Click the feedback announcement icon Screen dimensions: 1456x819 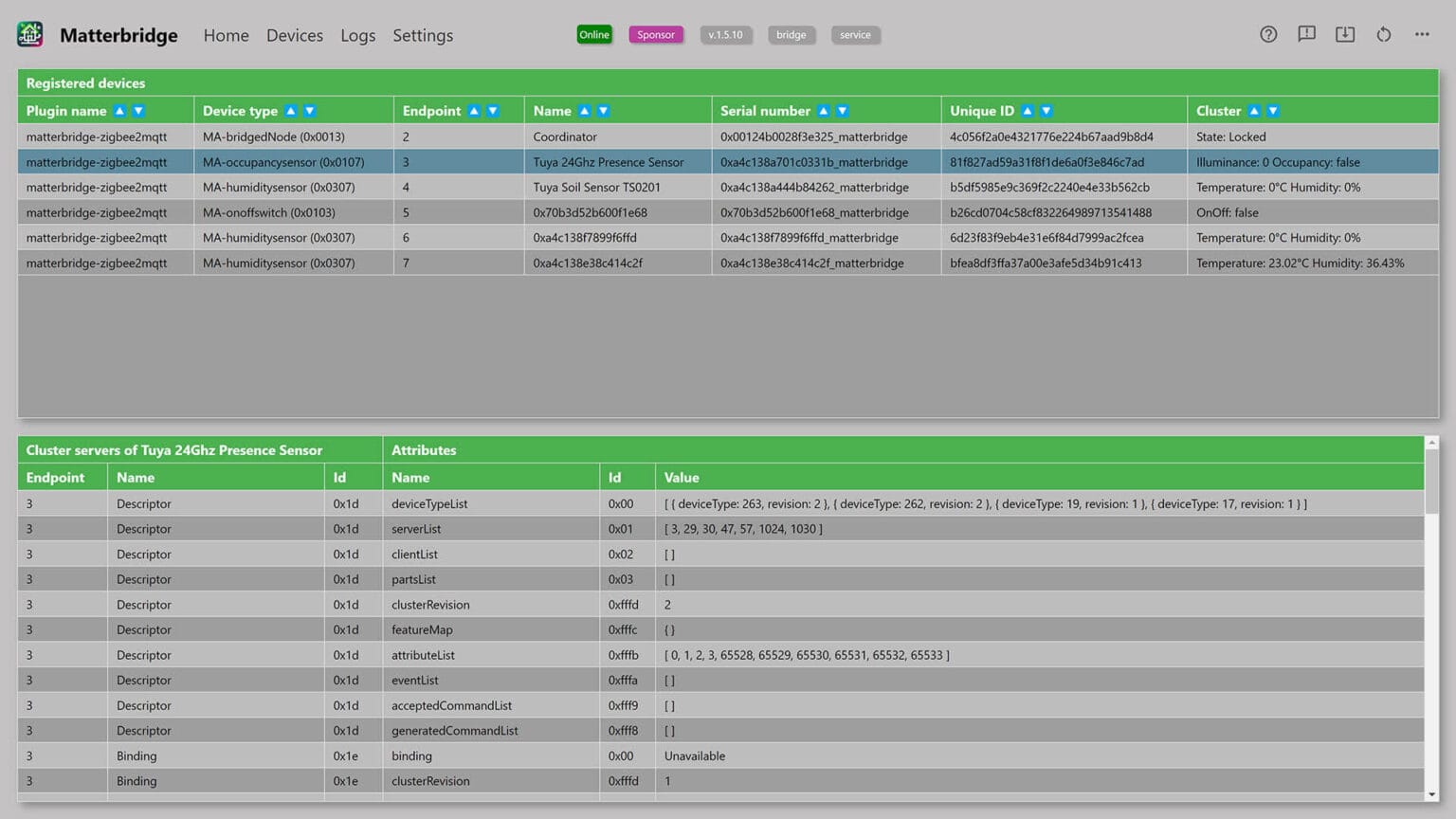point(1306,34)
